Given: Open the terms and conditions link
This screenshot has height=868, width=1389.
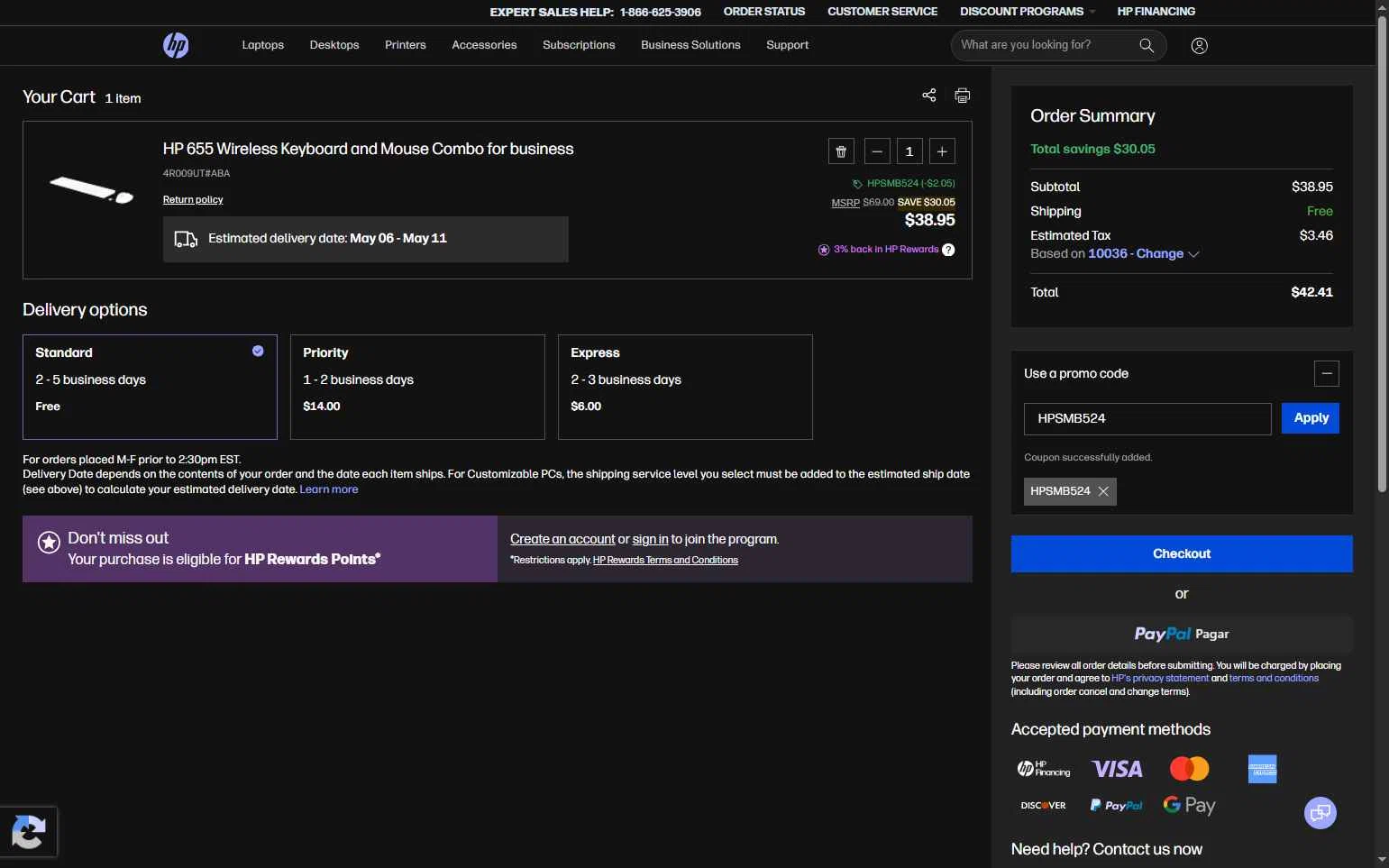Looking at the screenshot, I should pyautogui.click(x=1274, y=679).
